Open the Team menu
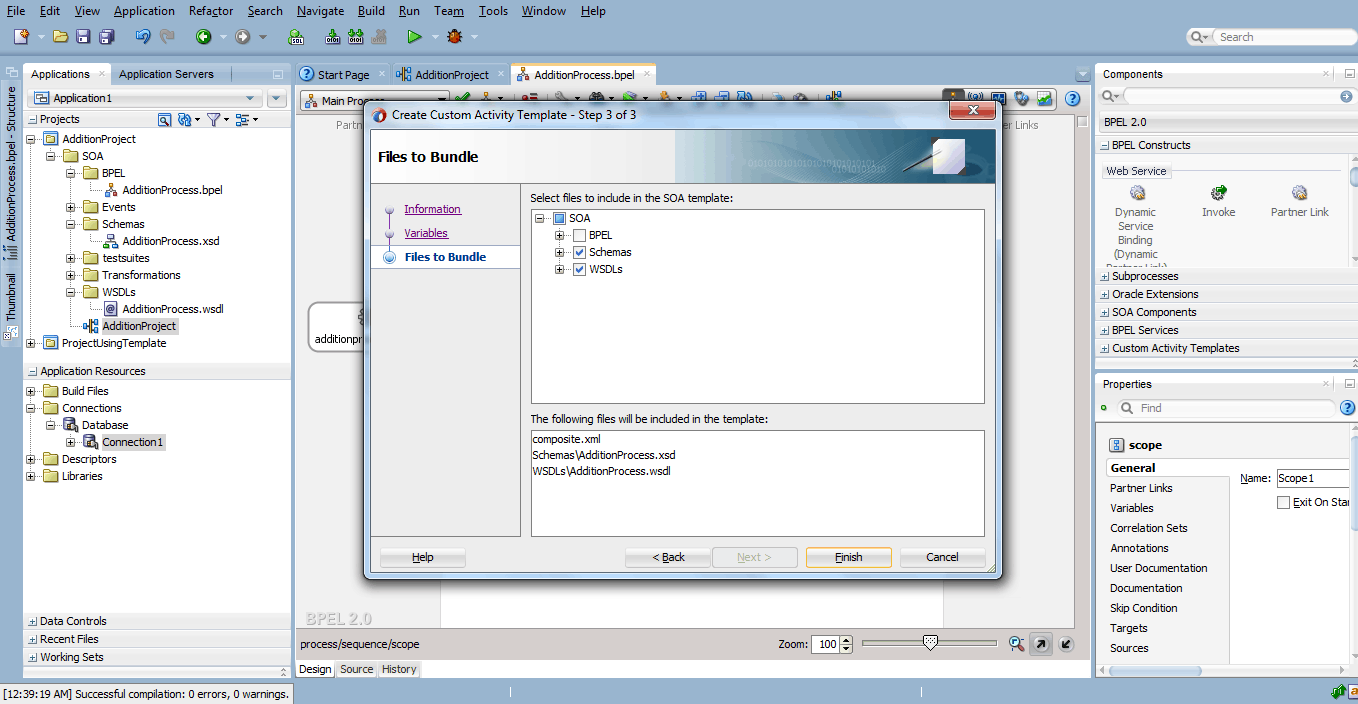The image size is (1358, 704). pos(449,11)
